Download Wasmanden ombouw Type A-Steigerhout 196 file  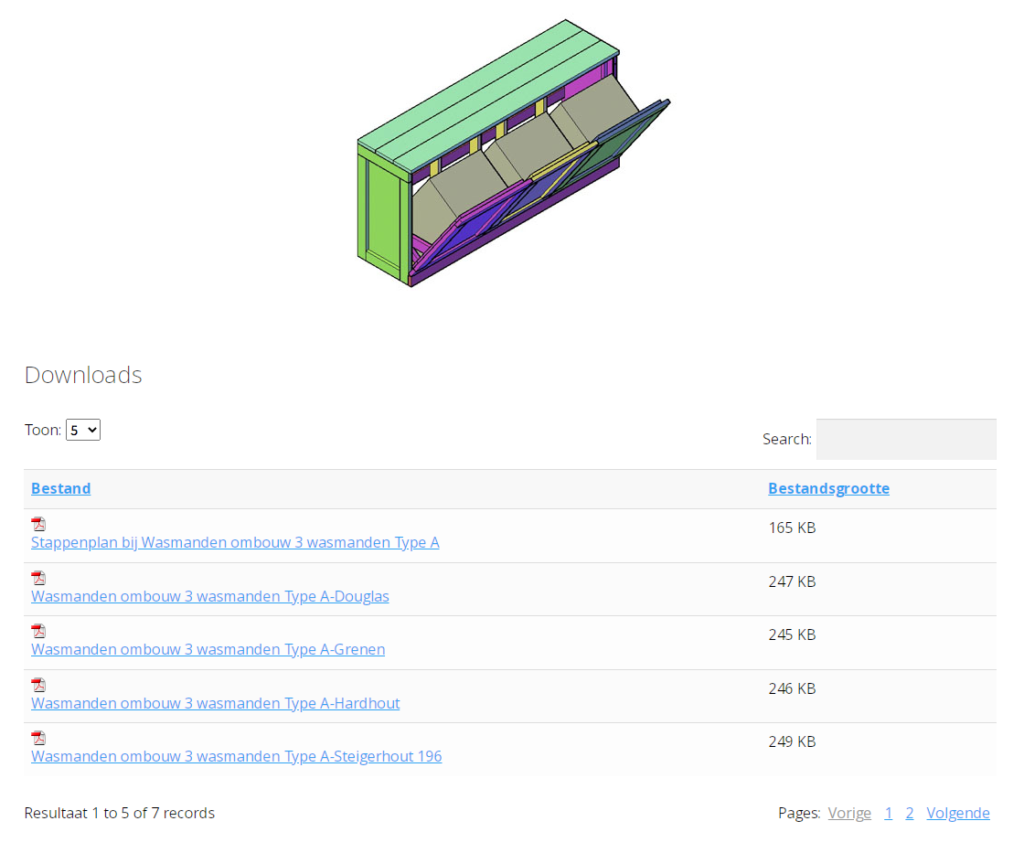coord(236,756)
